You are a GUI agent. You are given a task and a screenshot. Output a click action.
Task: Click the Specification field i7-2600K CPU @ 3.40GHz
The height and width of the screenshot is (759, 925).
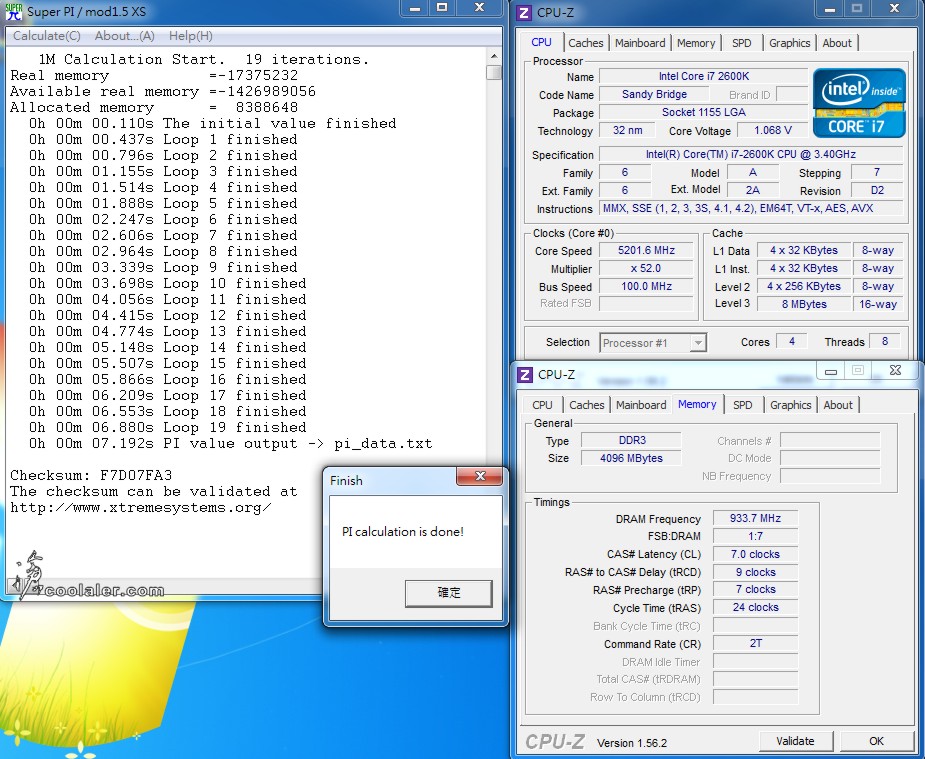point(750,155)
